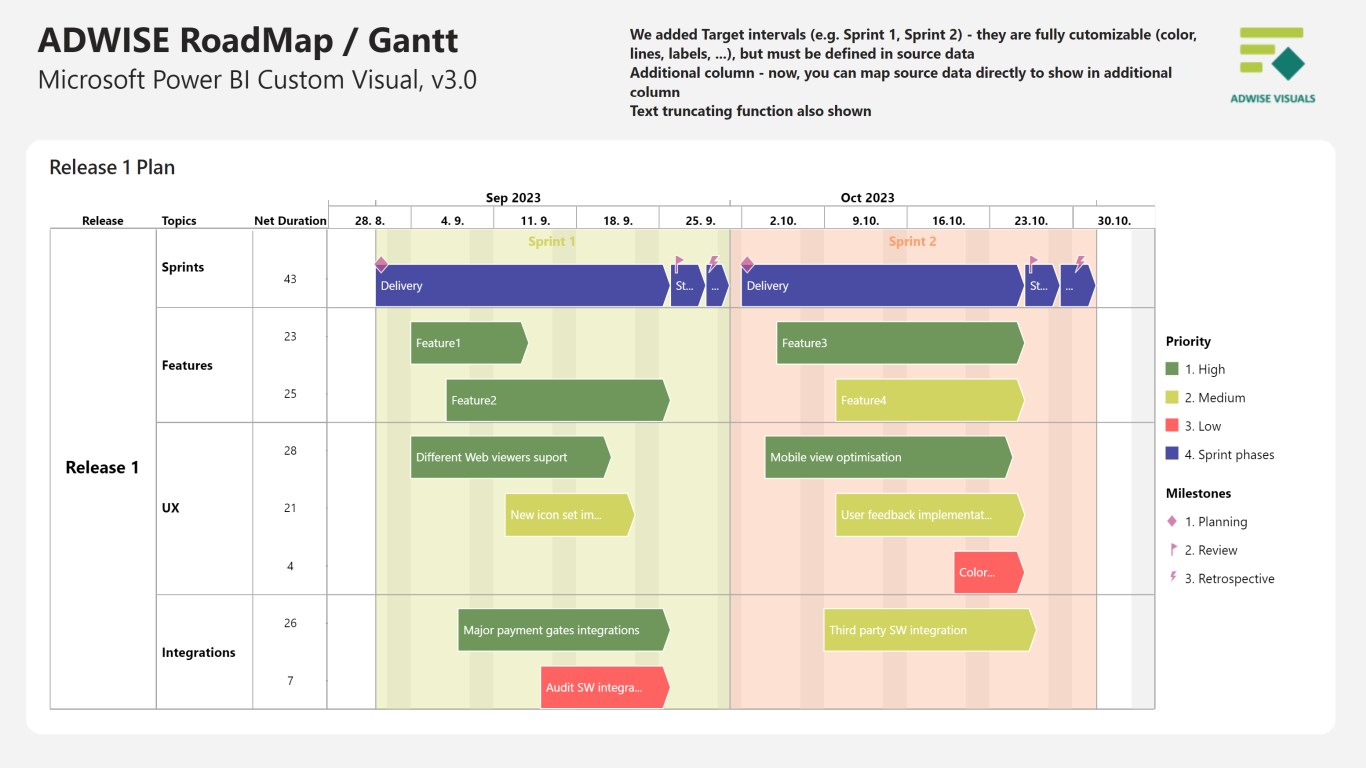The width and height of the screenshot is (1366, 768).
Task: Select the Sprint 1 Delivery bar
Action: click(522, 286)
